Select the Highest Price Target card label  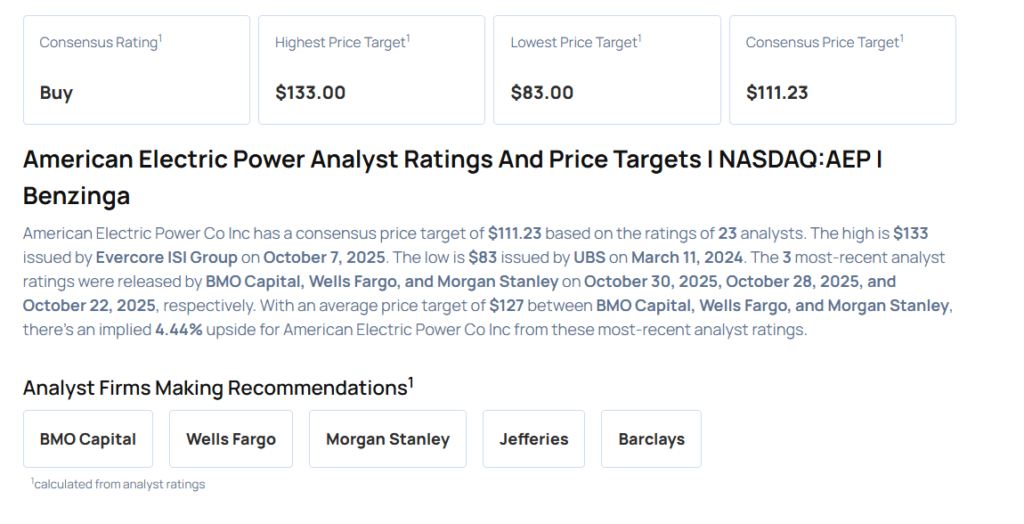[x=341, y=43]
